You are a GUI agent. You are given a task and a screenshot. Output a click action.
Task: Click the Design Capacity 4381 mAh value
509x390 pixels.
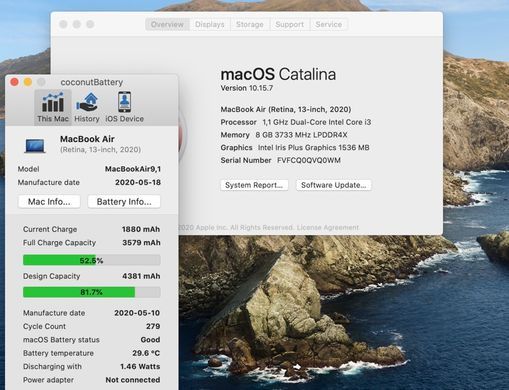(x=141, y=276)
